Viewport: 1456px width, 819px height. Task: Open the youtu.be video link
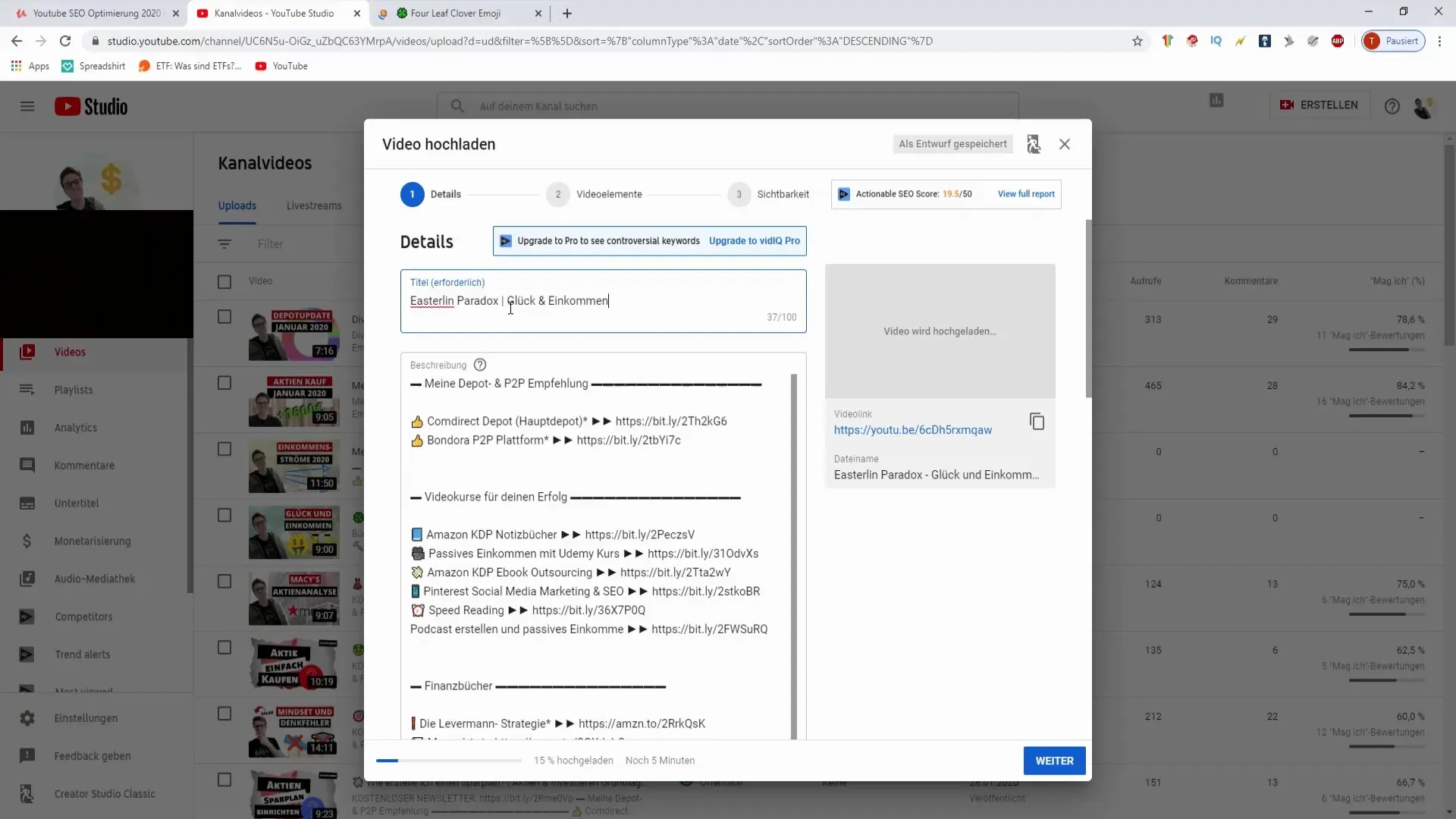tap(913, 430)
